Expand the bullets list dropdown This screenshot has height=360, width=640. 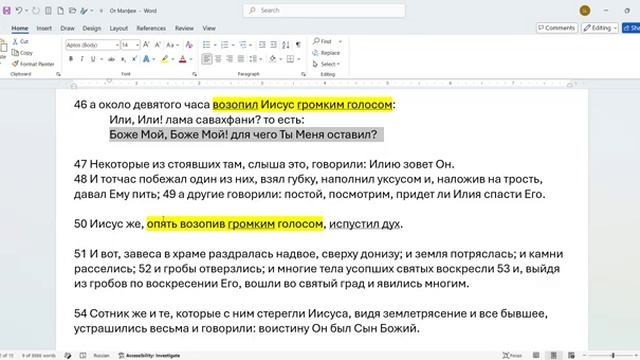(x=215, y=45)
